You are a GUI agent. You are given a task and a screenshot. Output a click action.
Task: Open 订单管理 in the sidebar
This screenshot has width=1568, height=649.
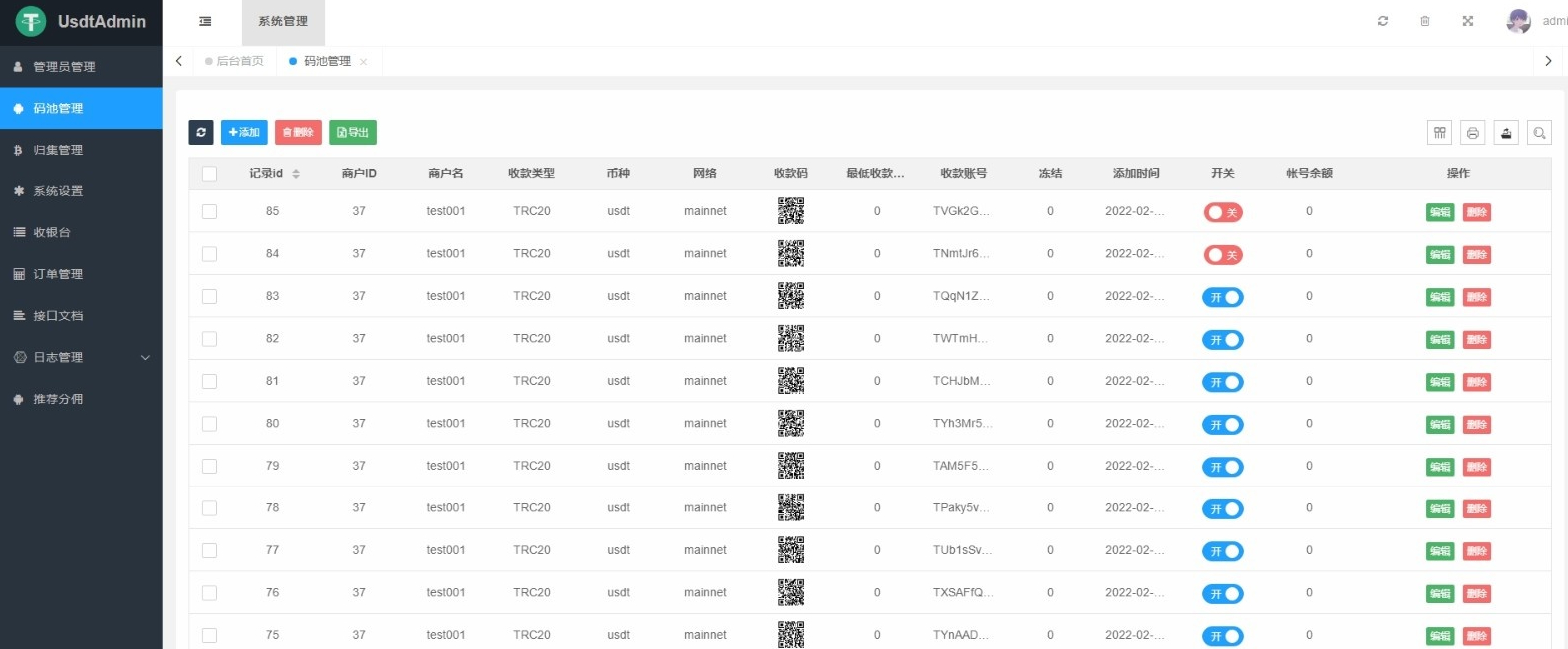[x=82, y=274]
